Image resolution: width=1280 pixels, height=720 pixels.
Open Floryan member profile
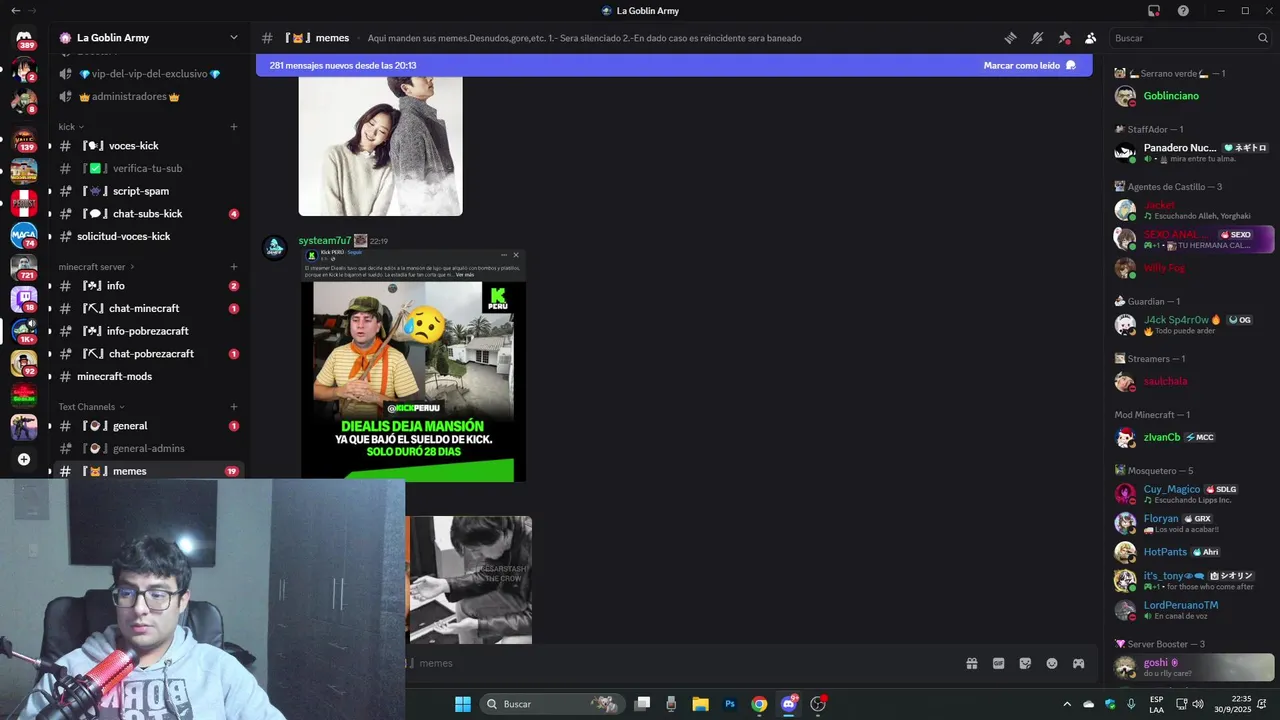click(x=1194, y=523)
